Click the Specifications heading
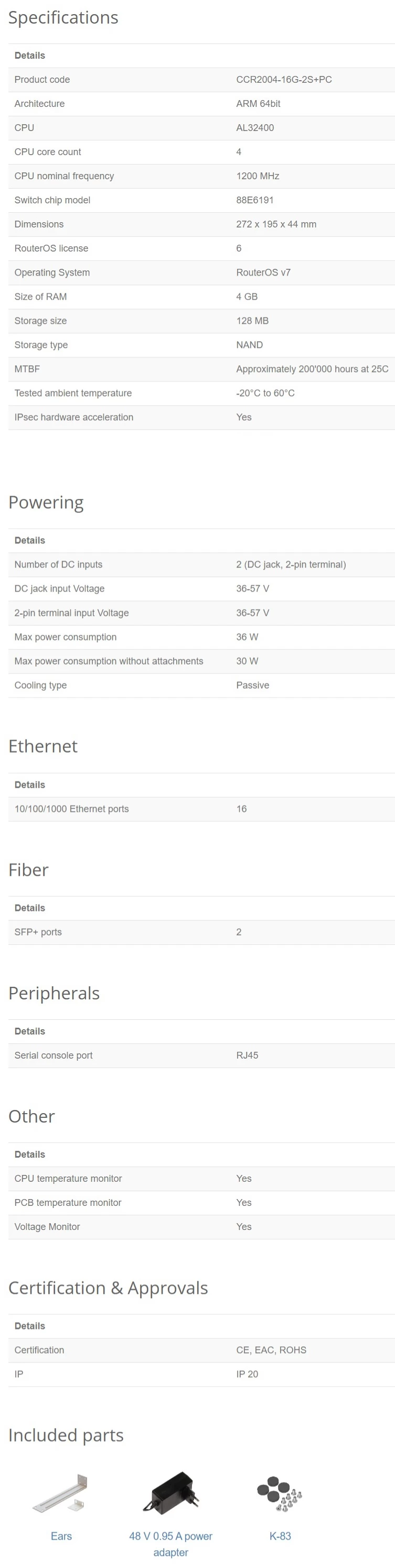The height and width of the screenshot is (1568, 395). (63, 18)
